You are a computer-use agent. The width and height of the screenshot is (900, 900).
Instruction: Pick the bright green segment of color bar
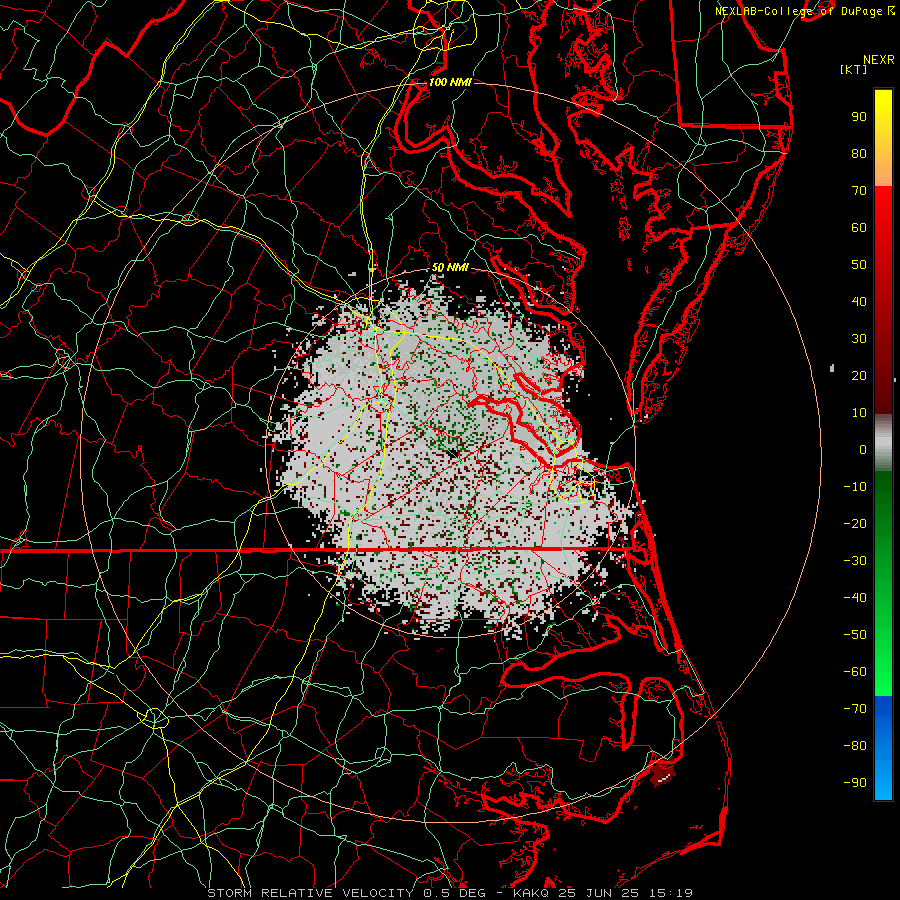[883, 660]
